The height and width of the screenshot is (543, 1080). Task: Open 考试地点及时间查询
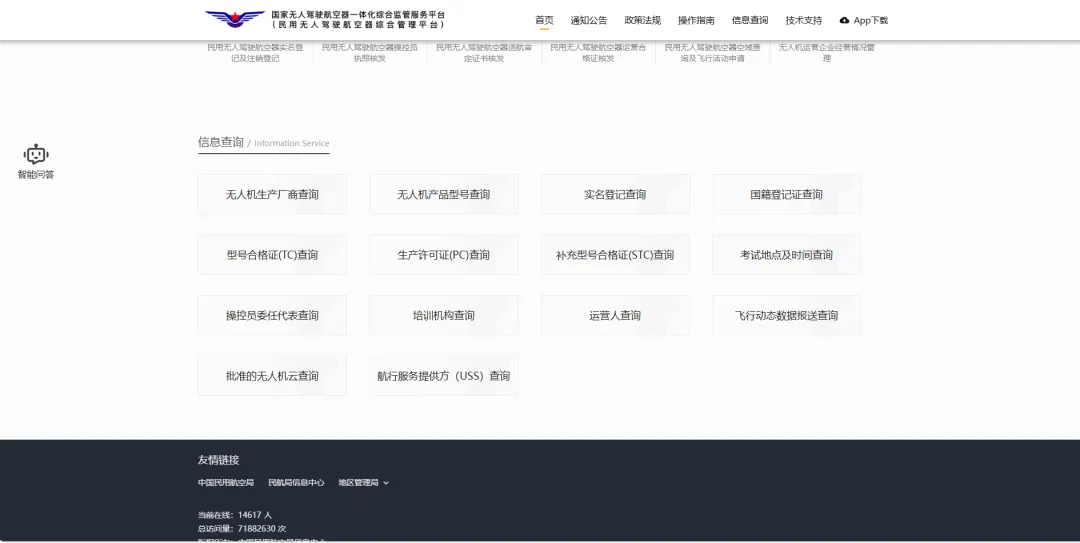point(787,255)
